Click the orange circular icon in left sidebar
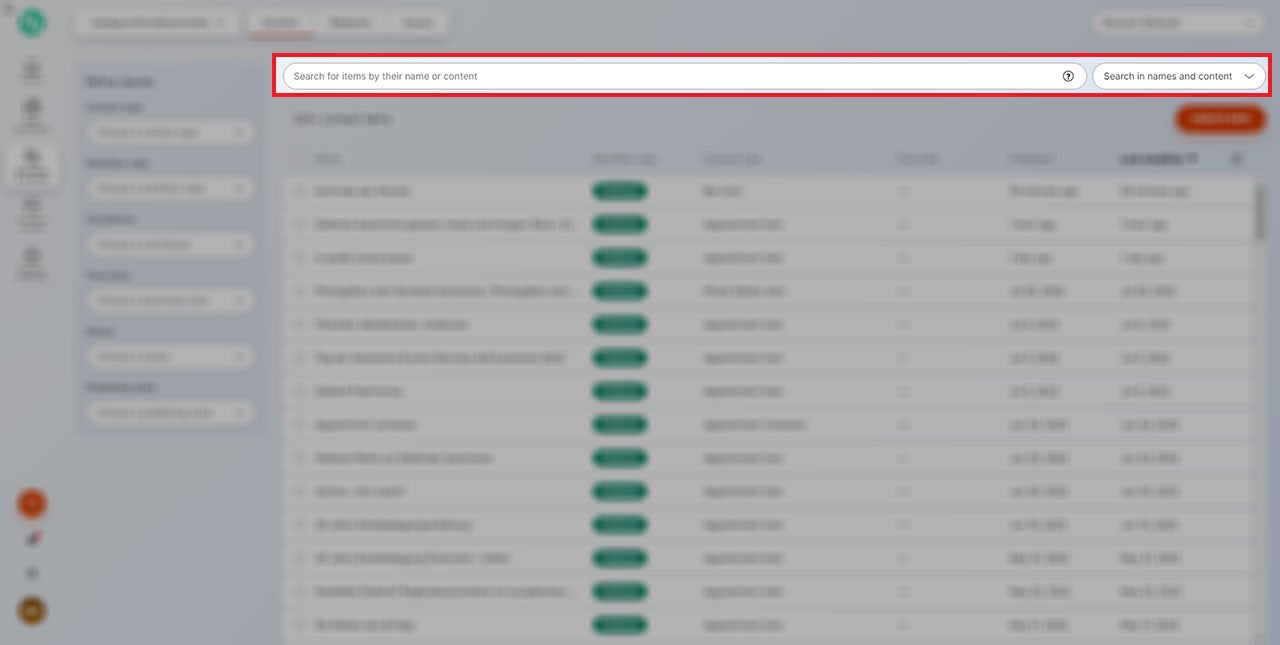Screen dimensions: 1280x645 [x=32, y=504]
